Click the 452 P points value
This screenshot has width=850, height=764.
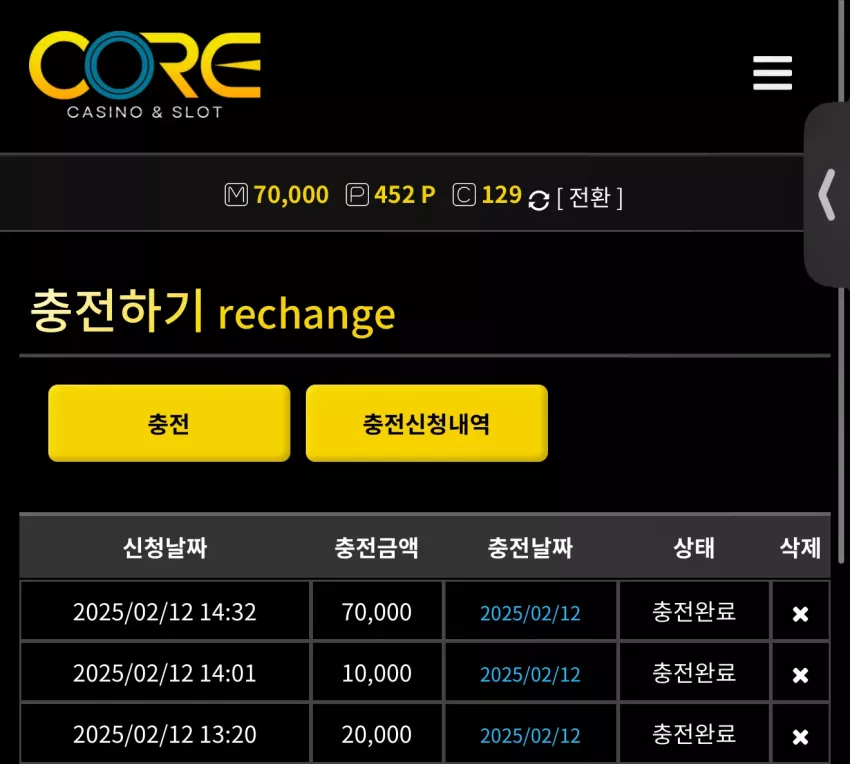coord(404,195)
